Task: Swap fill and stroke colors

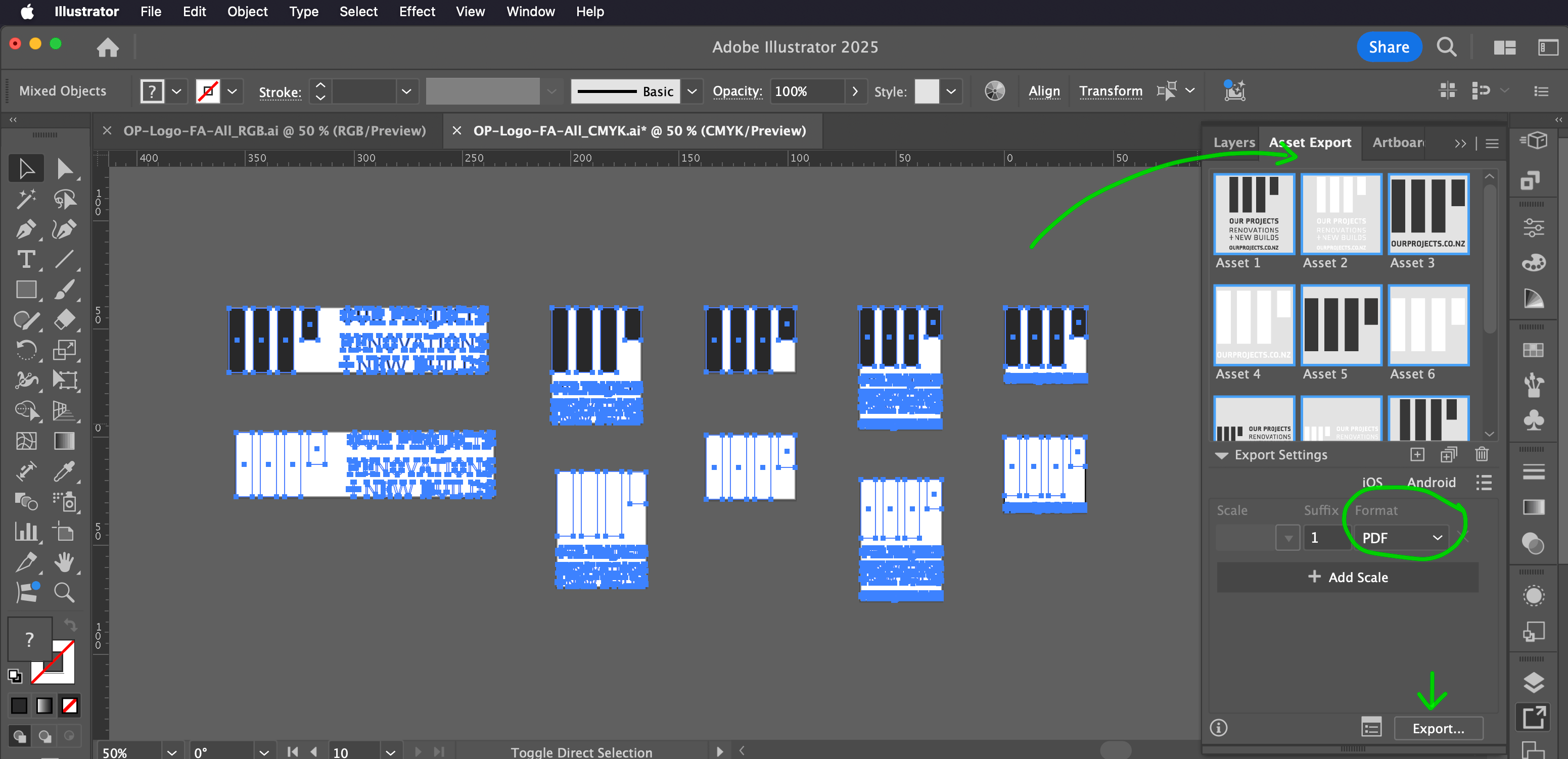Action: 71,625
